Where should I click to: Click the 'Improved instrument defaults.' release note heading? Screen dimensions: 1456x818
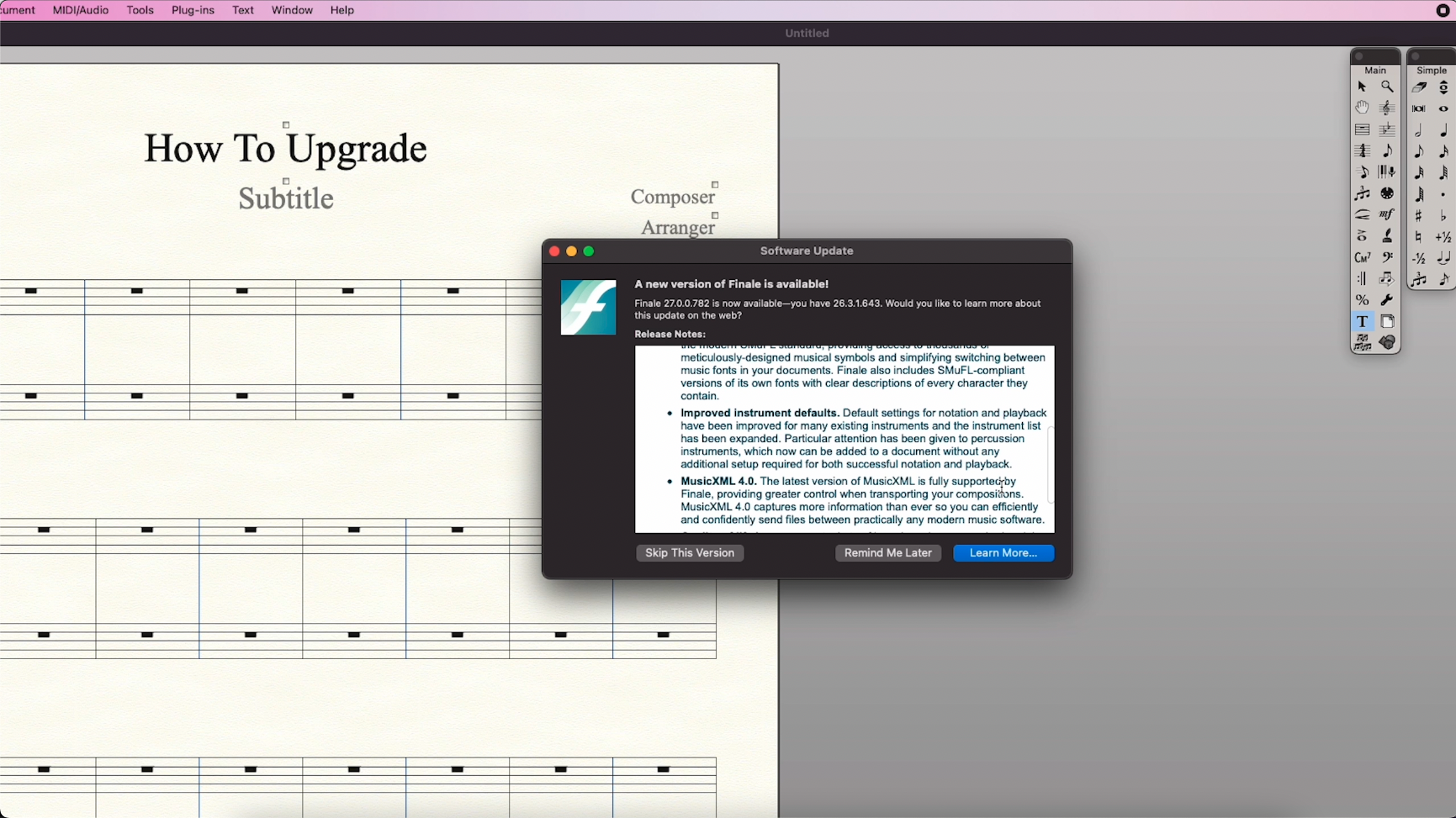(760, 414)
